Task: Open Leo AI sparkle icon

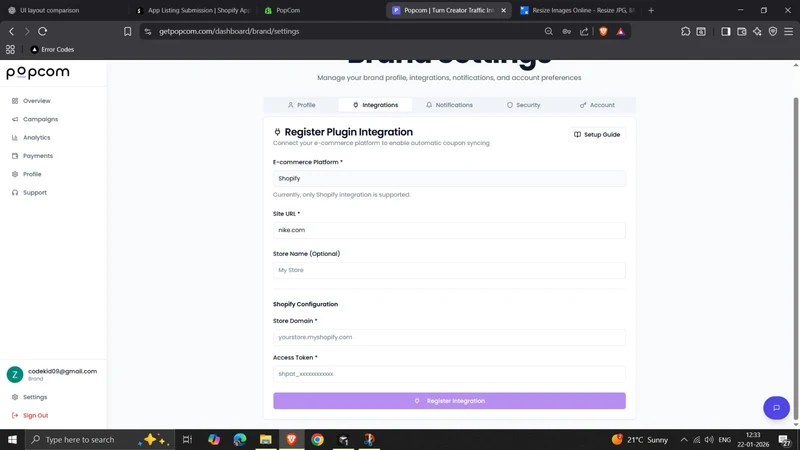Action: 757,31
